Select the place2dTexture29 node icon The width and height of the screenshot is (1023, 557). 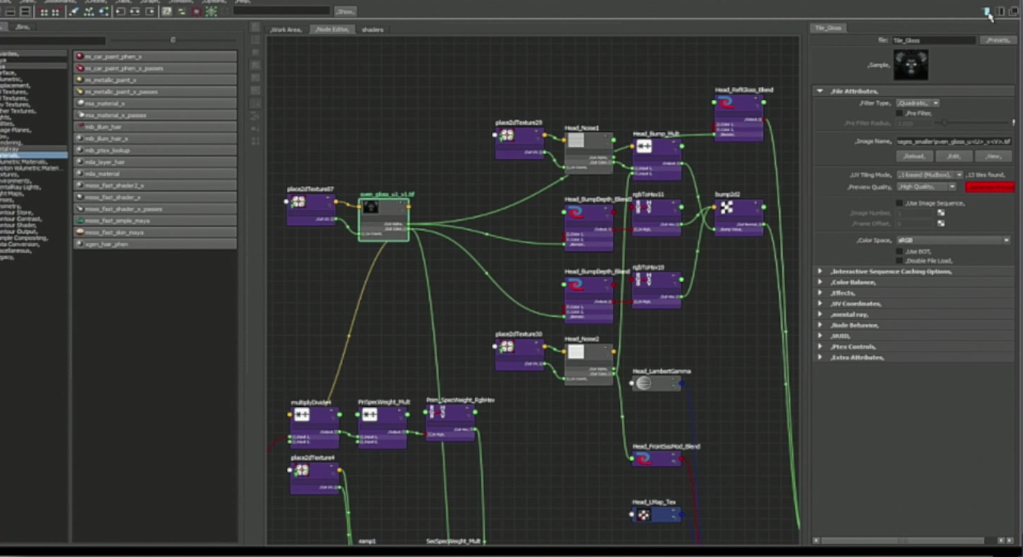[507, 136]
